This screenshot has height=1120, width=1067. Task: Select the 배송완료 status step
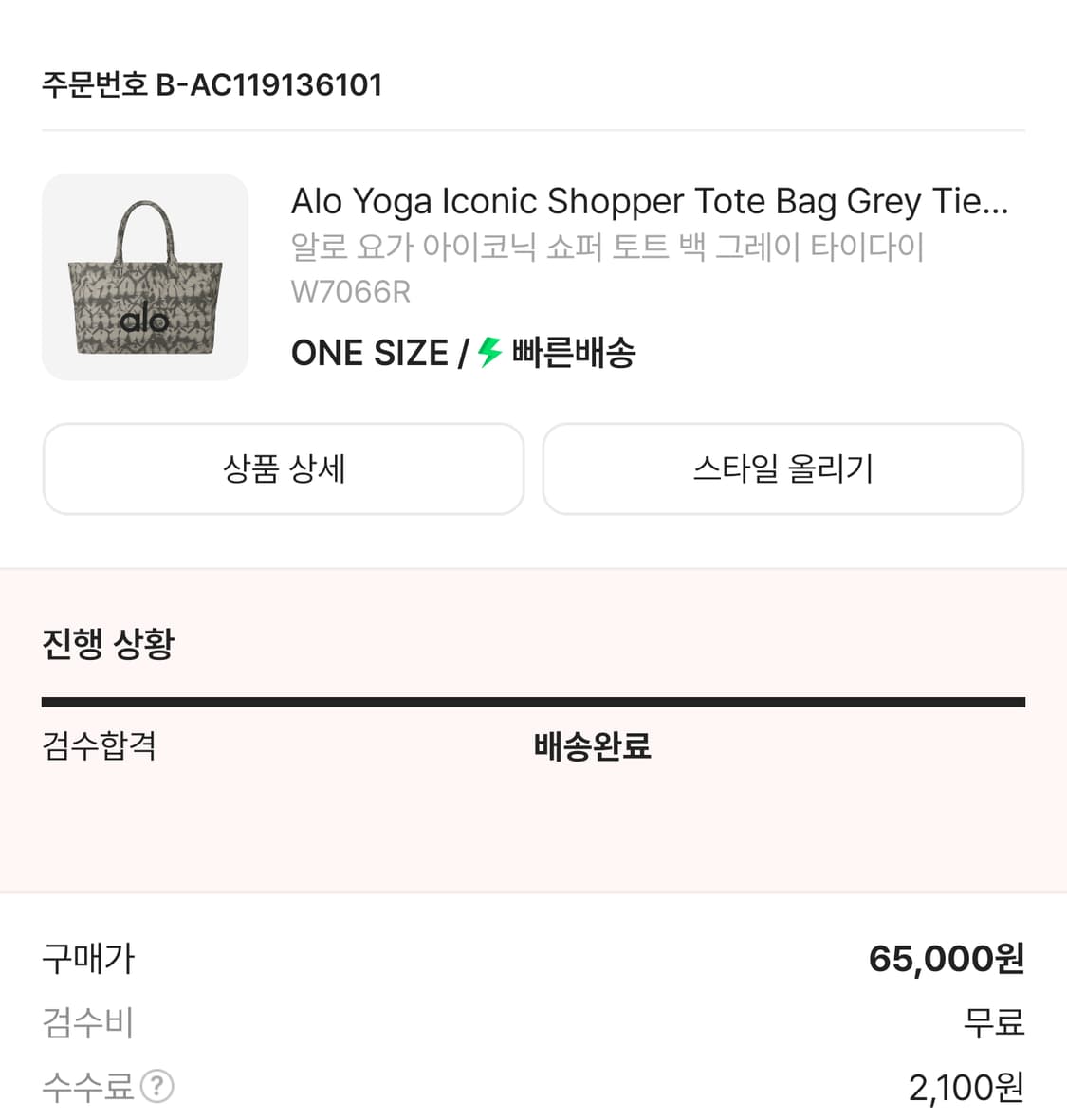pyautogui.click(x=592, y=746)
